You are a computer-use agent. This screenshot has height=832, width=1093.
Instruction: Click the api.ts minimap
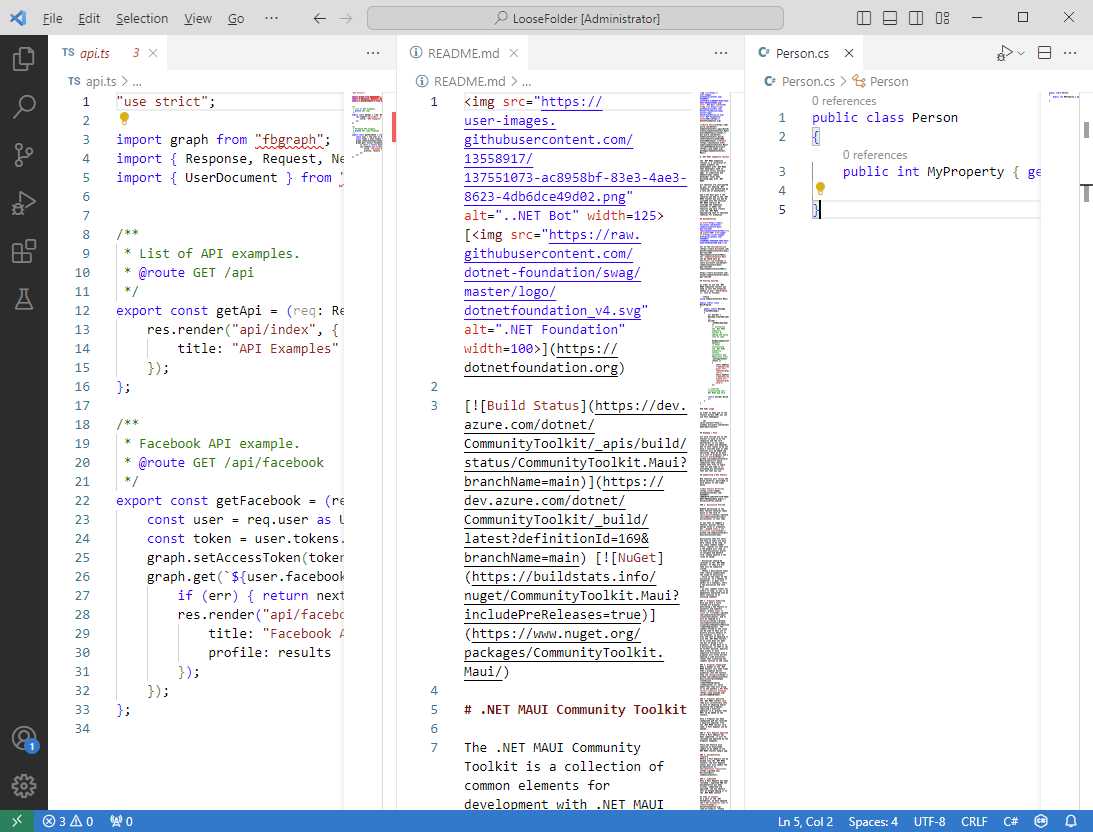click(x=367, y=123)
